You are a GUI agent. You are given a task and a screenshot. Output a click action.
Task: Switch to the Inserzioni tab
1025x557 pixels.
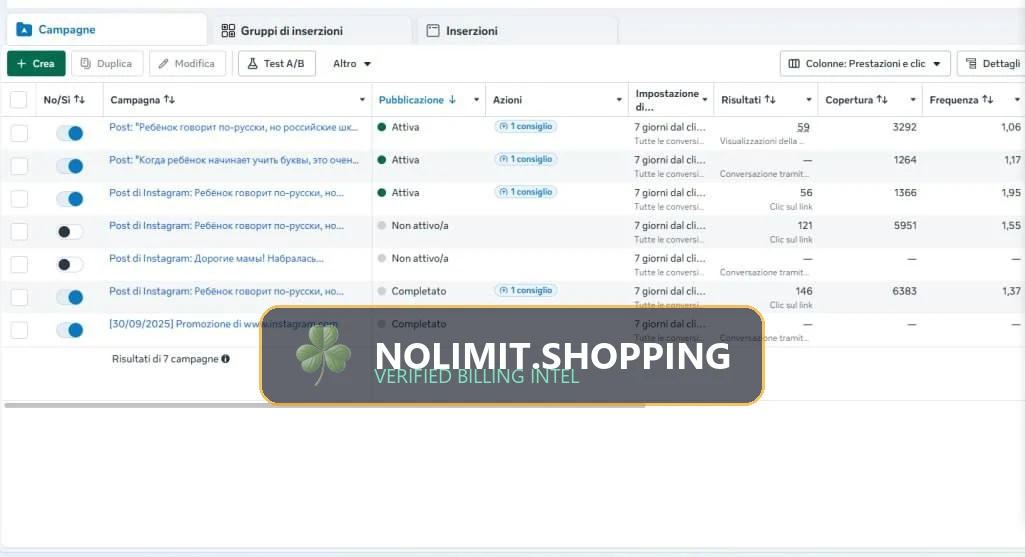pos(516,31)
